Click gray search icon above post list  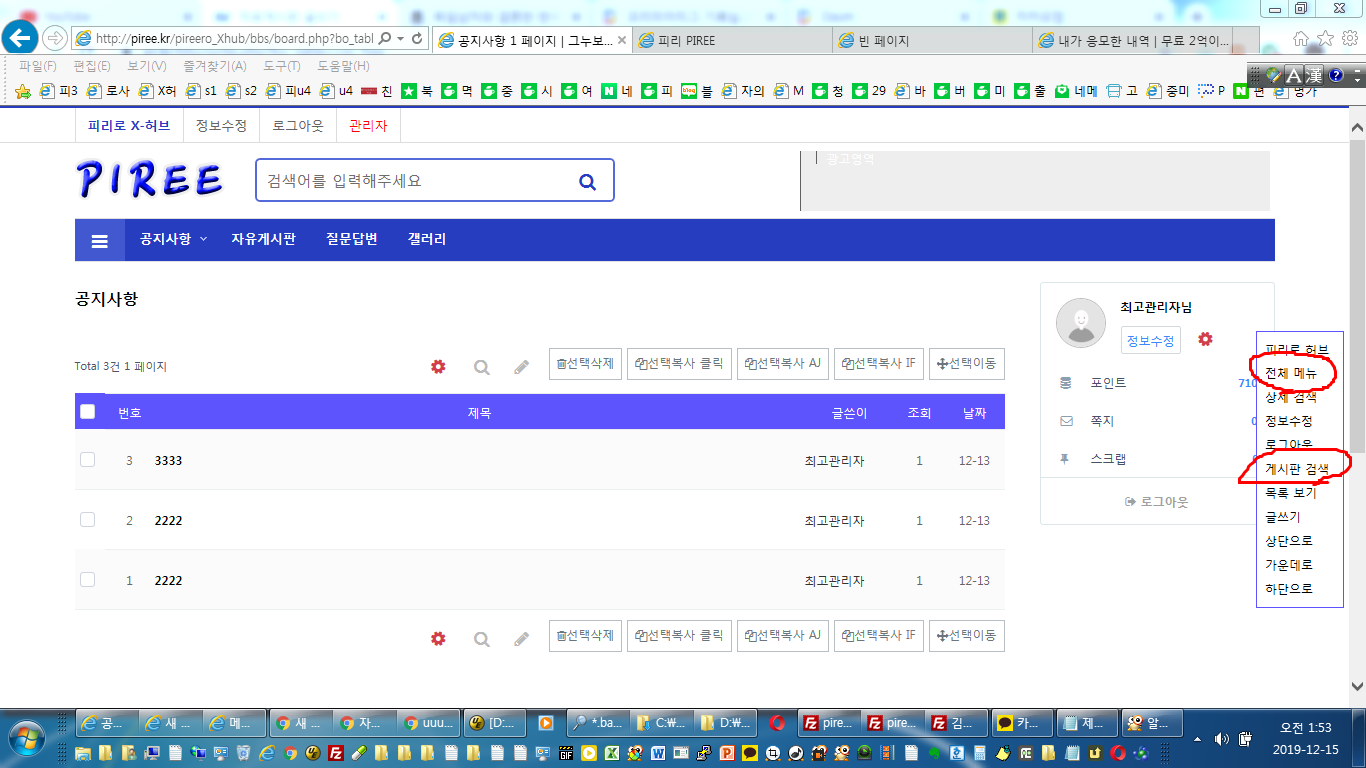coord(481,367)
